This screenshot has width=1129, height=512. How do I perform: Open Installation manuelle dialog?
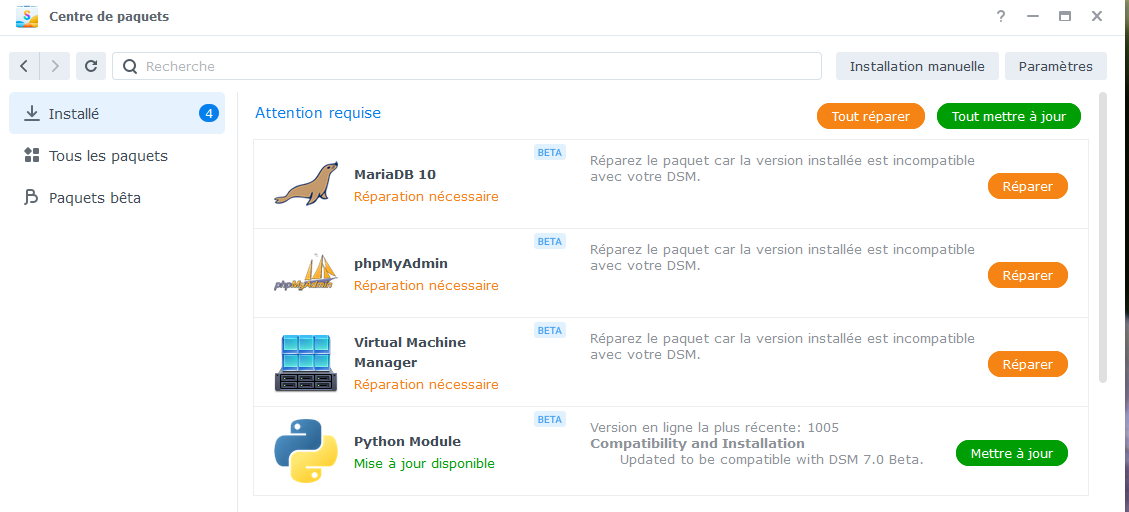[917, 66]
